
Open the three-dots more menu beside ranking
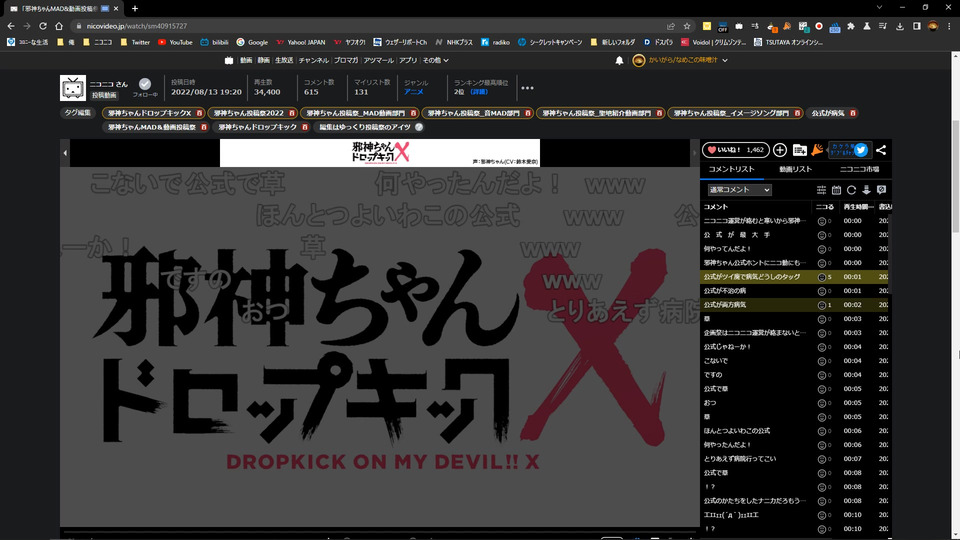click(527, 88)
